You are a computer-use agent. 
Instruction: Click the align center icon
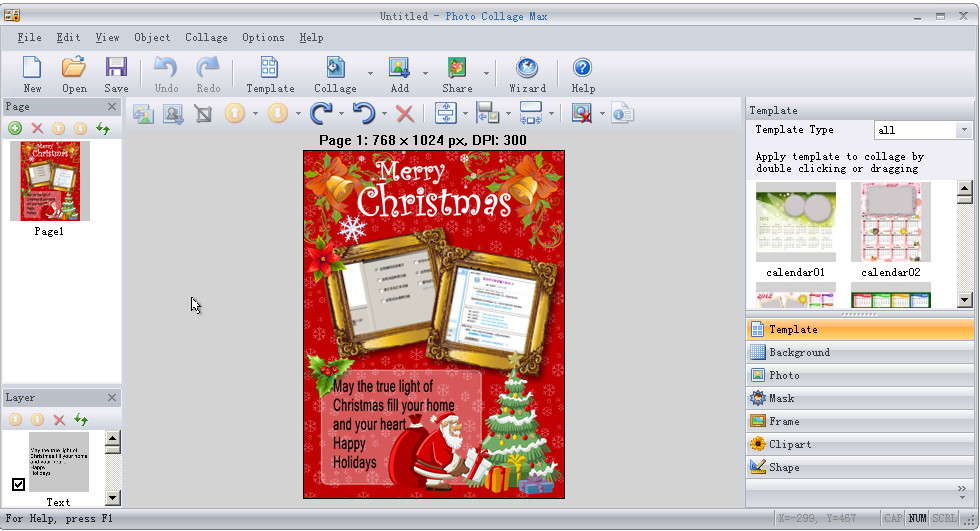click(446, 114)
